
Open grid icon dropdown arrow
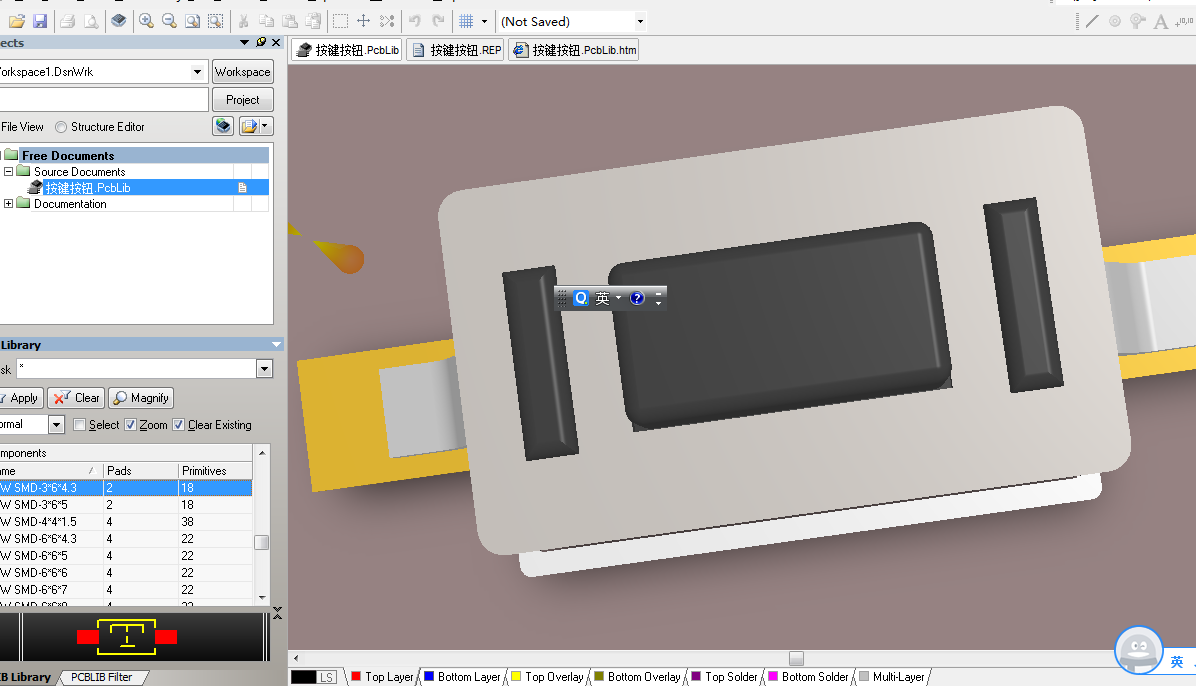pos(484,21)
